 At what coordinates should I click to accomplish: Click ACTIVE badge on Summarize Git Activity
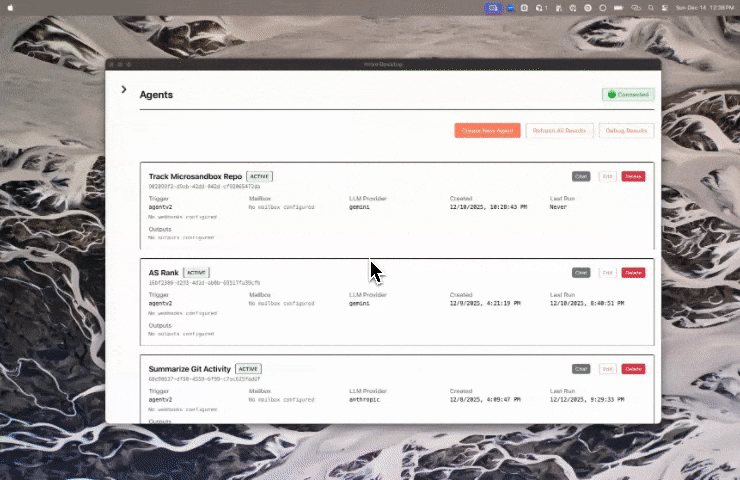pos(248,368)
